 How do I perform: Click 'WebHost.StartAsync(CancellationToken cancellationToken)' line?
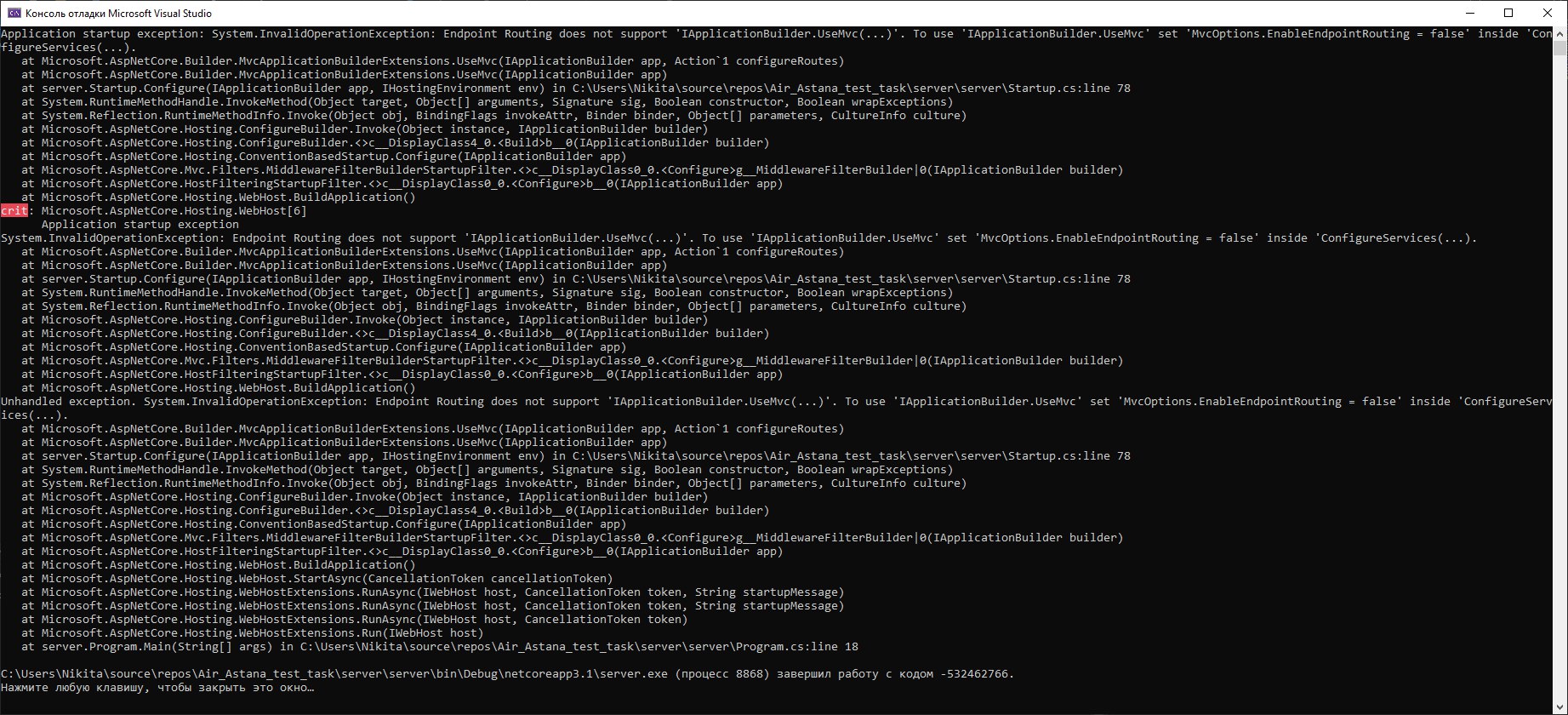tap(317, 578)
